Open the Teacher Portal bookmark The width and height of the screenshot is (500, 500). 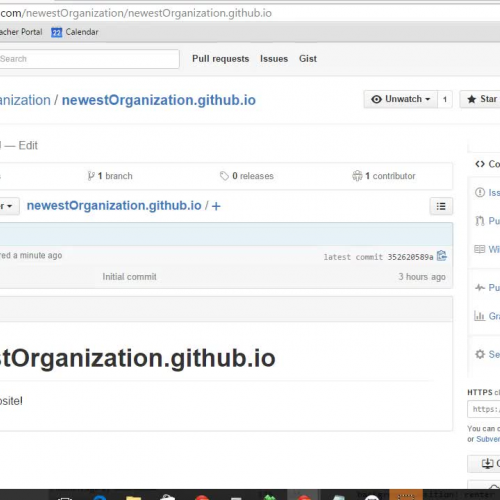pos(21,32)
